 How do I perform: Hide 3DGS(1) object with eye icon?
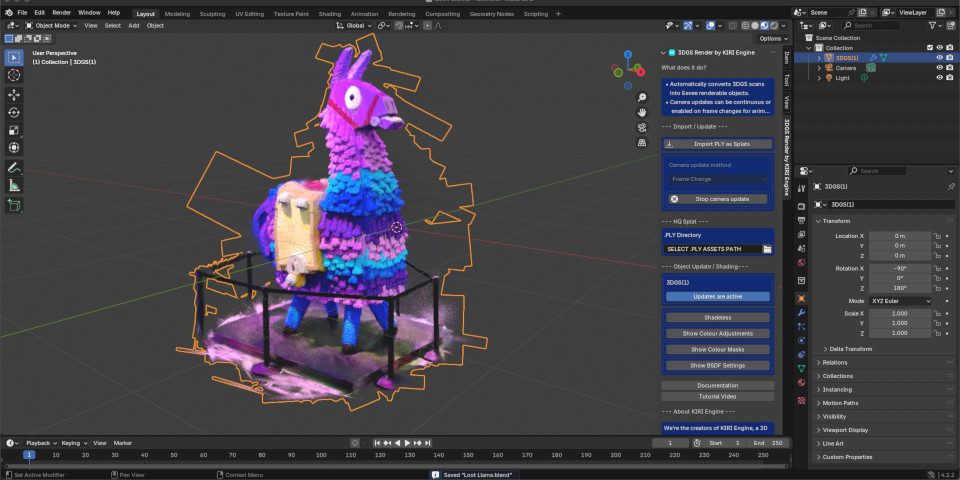(x=939, y=58)
